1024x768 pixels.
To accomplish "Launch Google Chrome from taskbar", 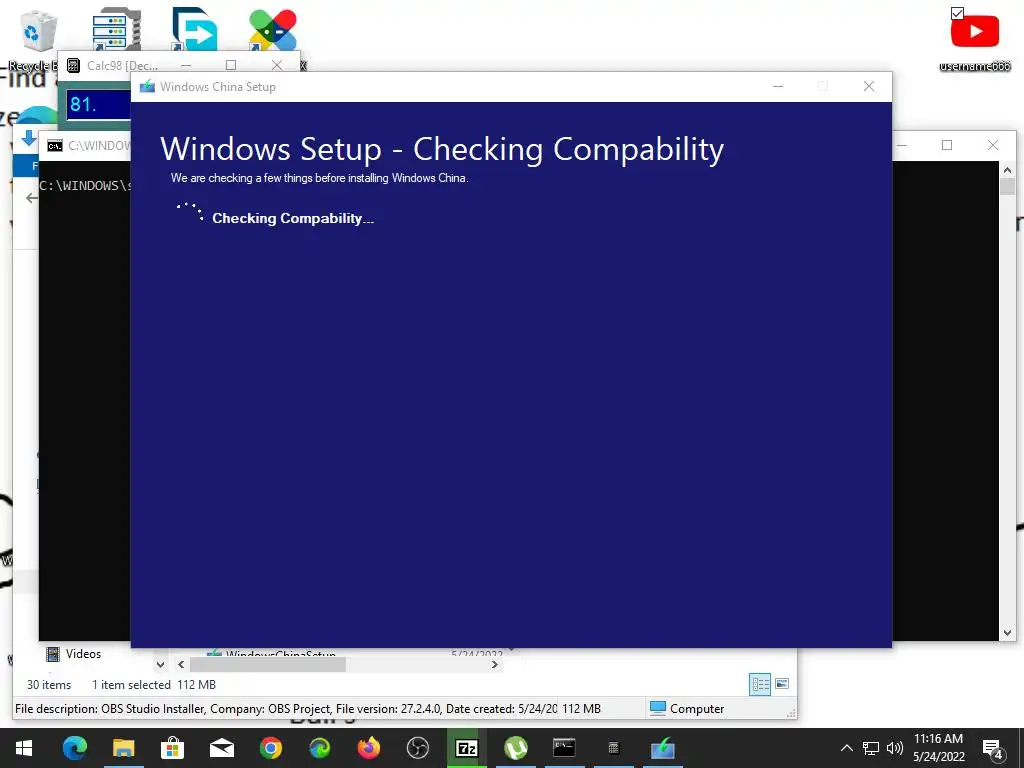I will [x=270, y=748].
